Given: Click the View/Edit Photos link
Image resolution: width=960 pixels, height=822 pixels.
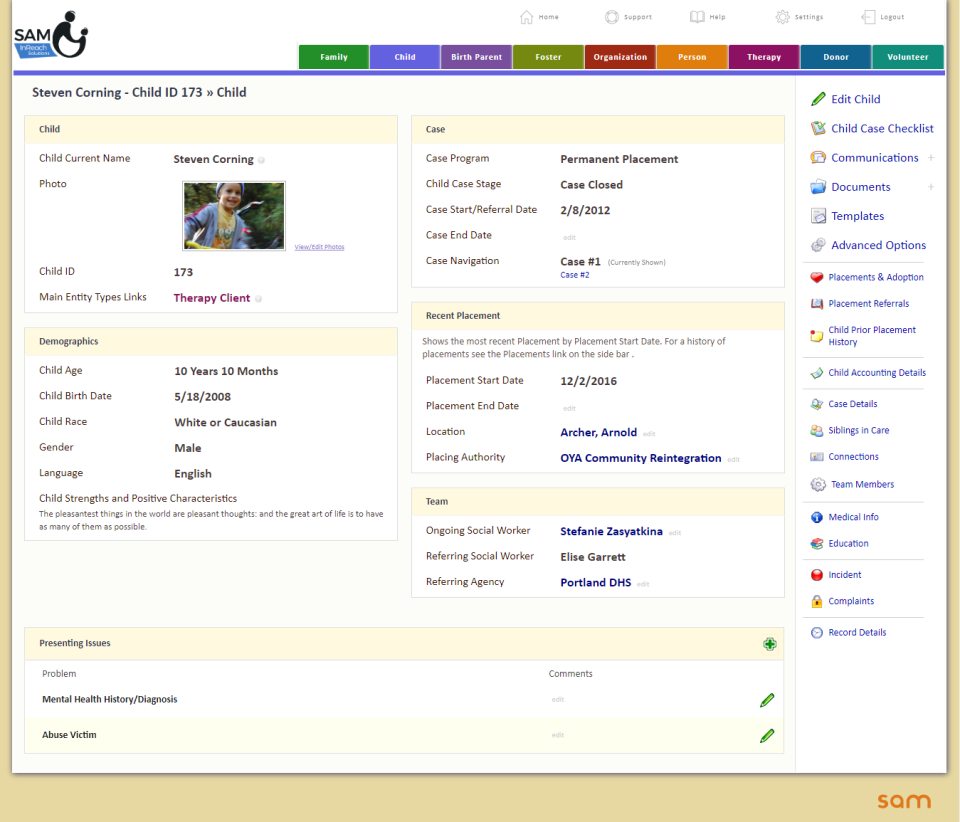Looking at the screenshot, I should [x=319, y=247].
